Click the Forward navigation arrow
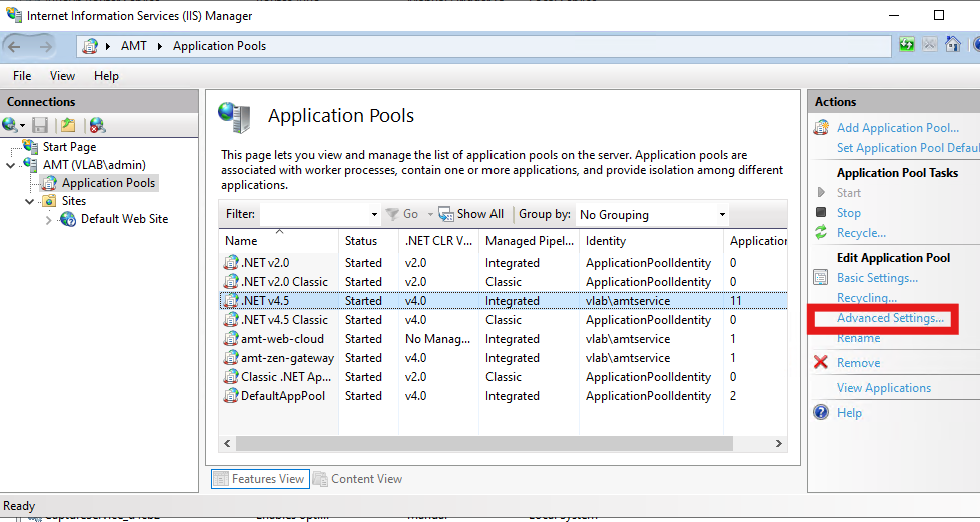This screenshot has height=522, width=980. click(x=46, y=46)
